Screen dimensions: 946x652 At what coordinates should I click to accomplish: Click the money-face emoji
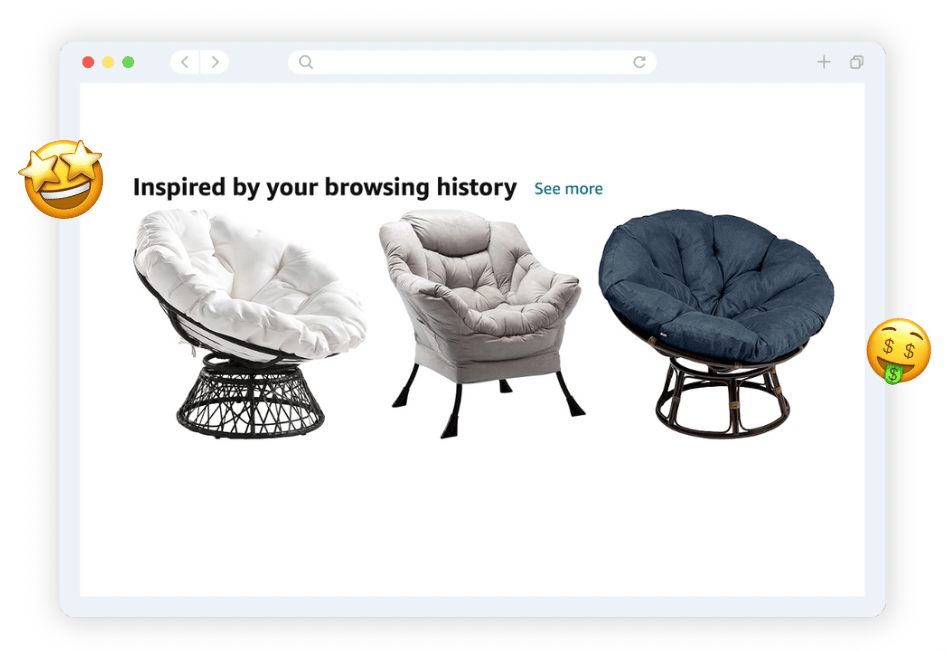(898, 350)
